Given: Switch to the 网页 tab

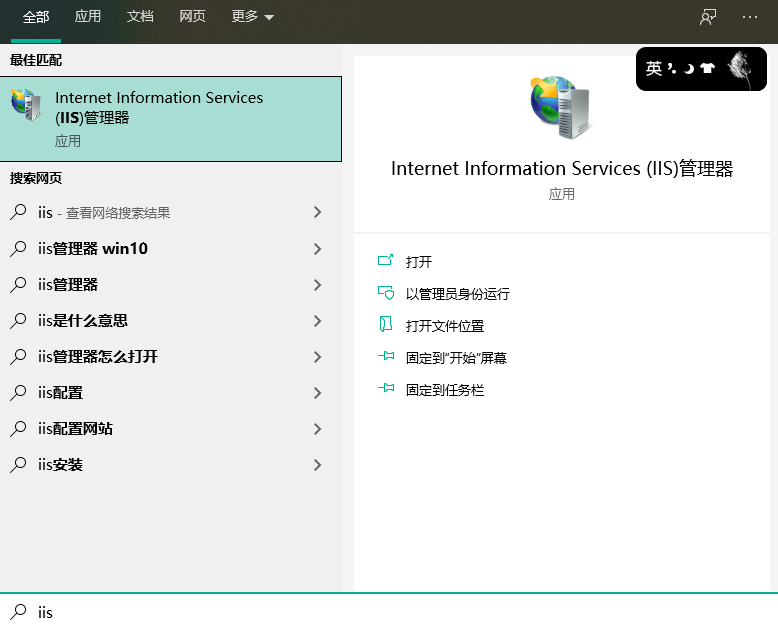Looking at the screenshot, I should 192,16.
